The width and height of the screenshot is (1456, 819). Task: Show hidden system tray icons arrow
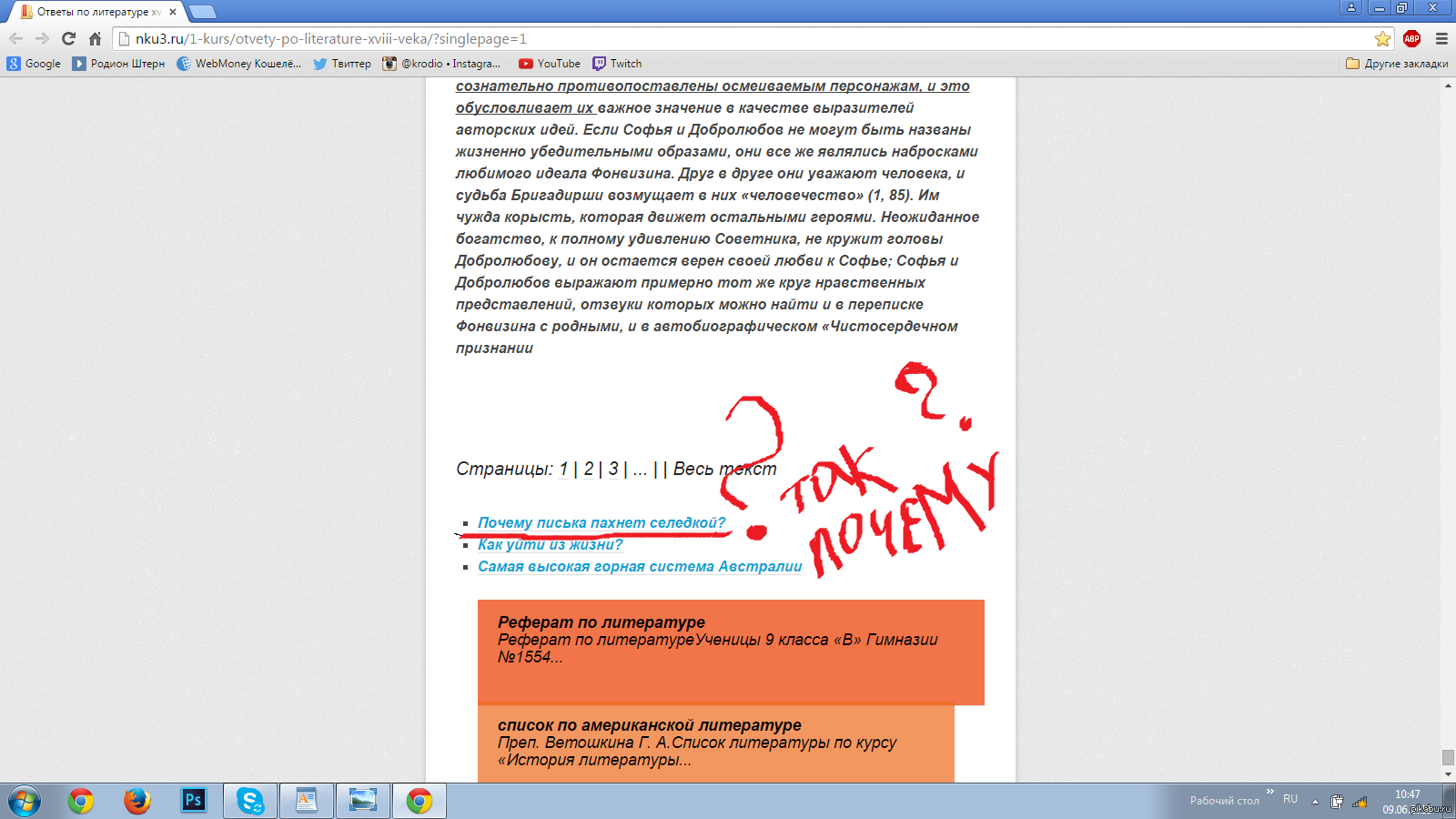(x=1314, y=802)
